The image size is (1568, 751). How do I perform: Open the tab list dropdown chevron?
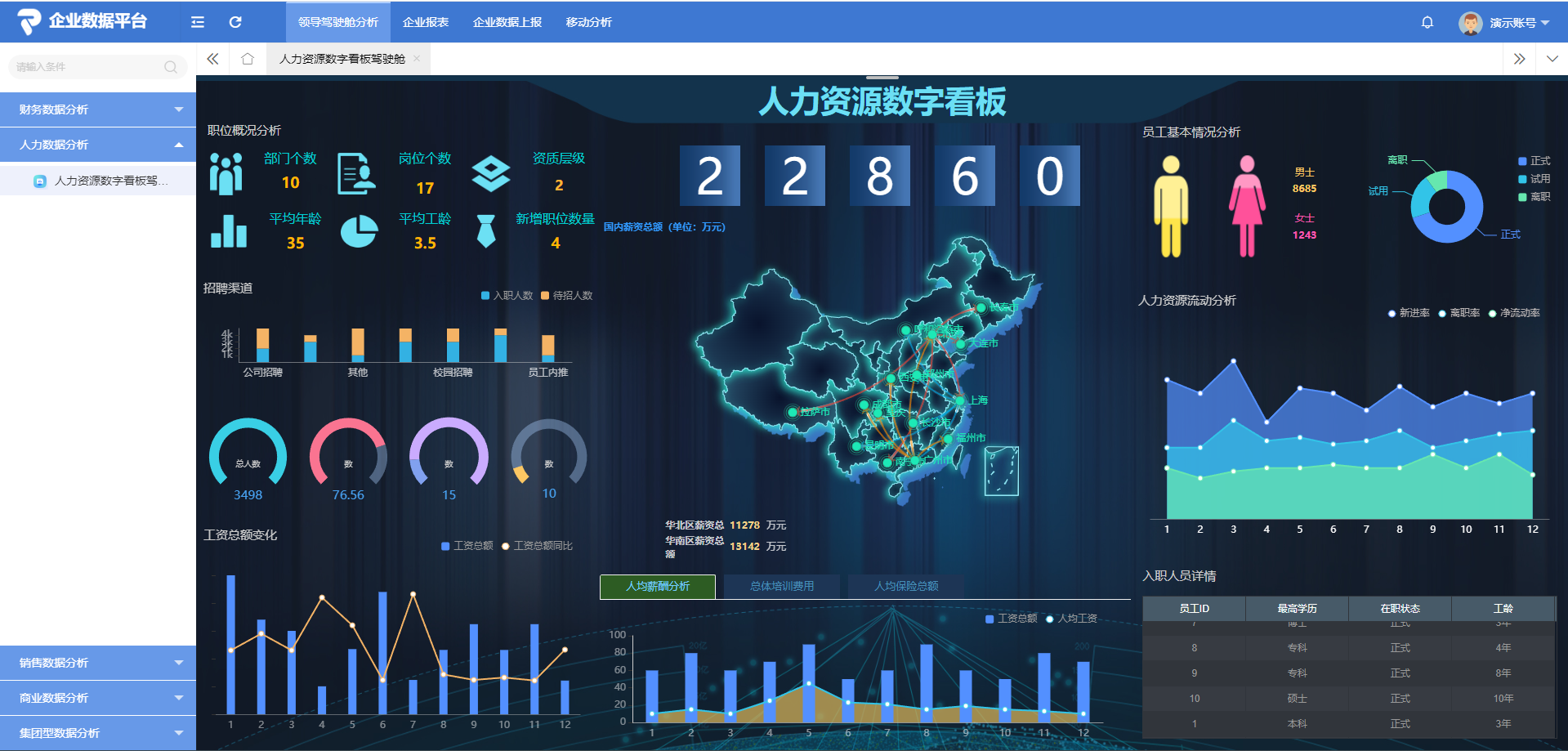(1552, 59)
